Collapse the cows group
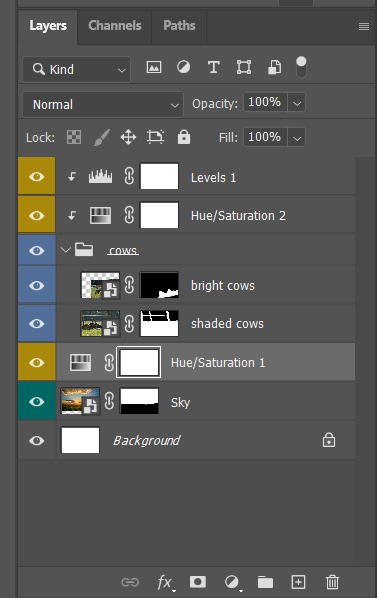Viewport: 377px width, 598px height. click(x=66, y=250)
